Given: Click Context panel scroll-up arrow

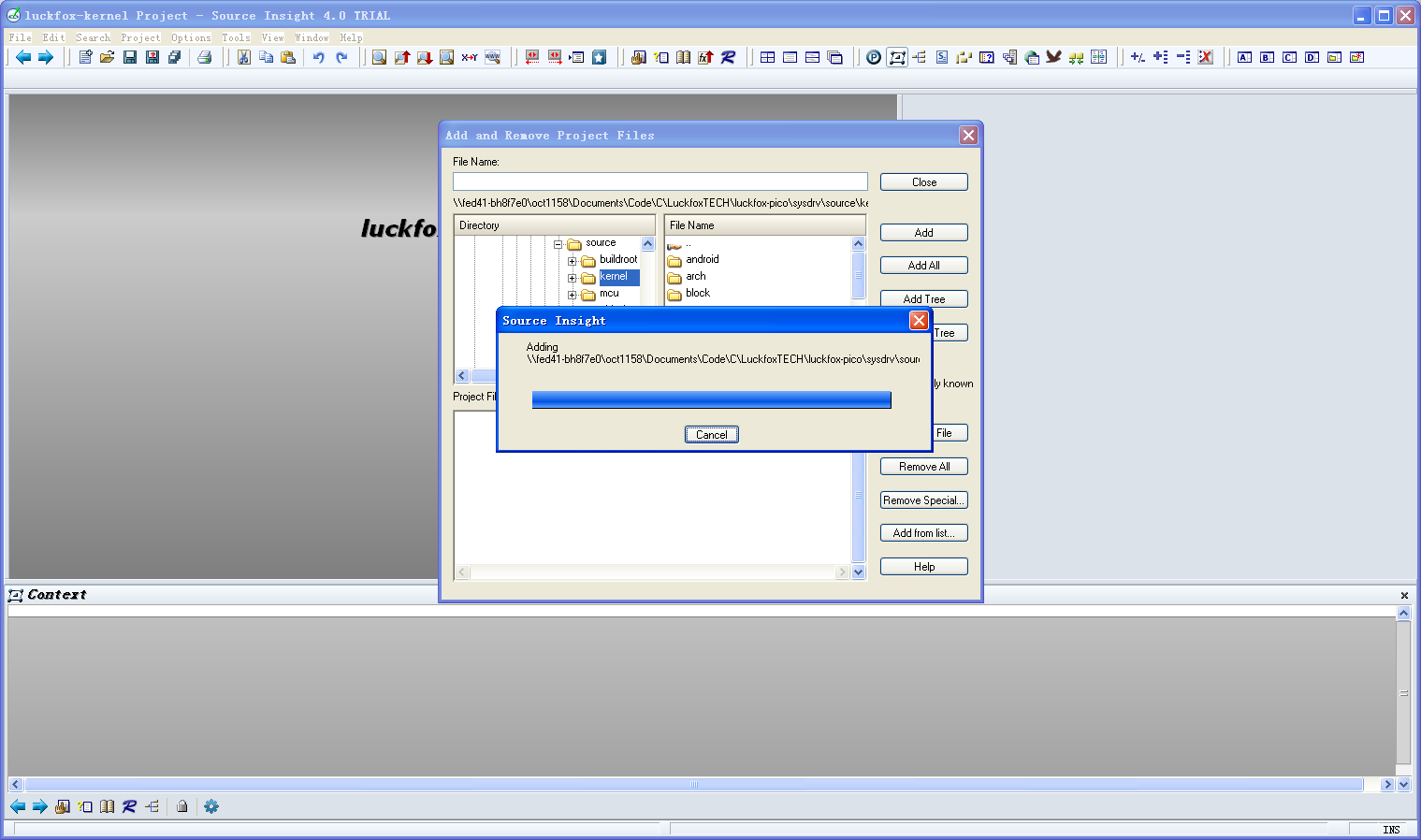Looking at the screenshot, I should [1403, 613].
